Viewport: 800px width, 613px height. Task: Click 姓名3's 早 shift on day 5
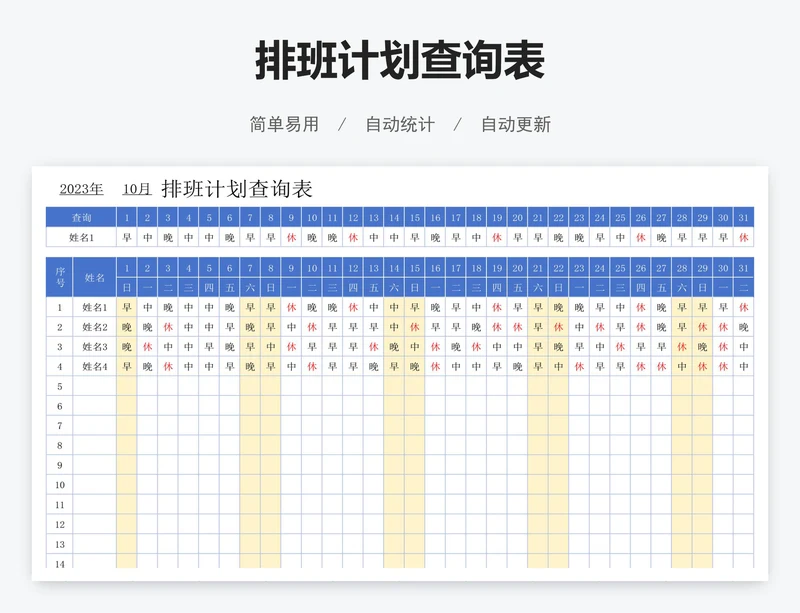pyautogui.click(x=209, y=347)
